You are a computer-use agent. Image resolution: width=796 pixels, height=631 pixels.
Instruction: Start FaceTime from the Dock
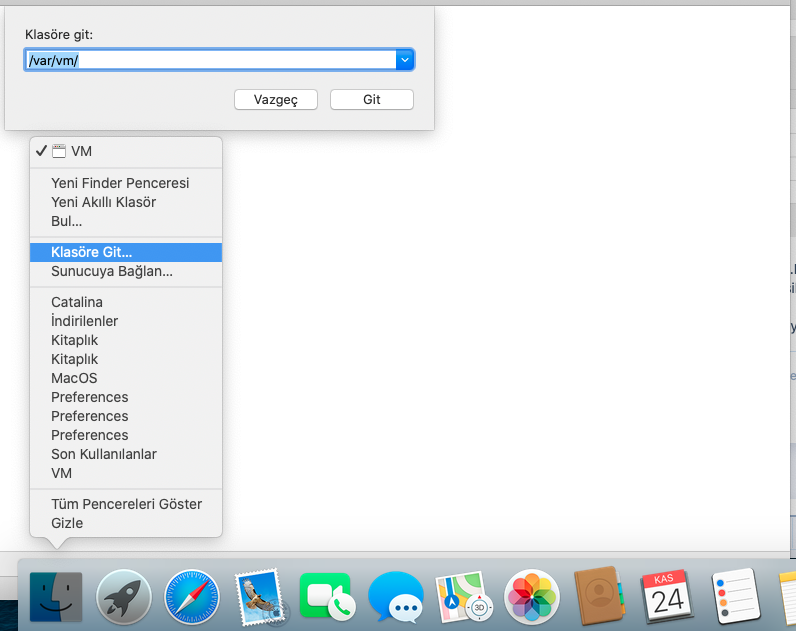pyautogui.click(x=327, y=597)
